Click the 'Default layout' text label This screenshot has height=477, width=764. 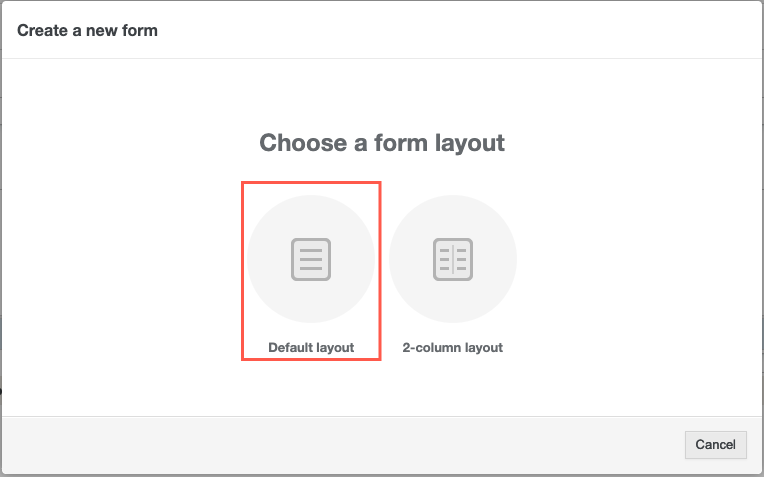(x=311, y=348)
